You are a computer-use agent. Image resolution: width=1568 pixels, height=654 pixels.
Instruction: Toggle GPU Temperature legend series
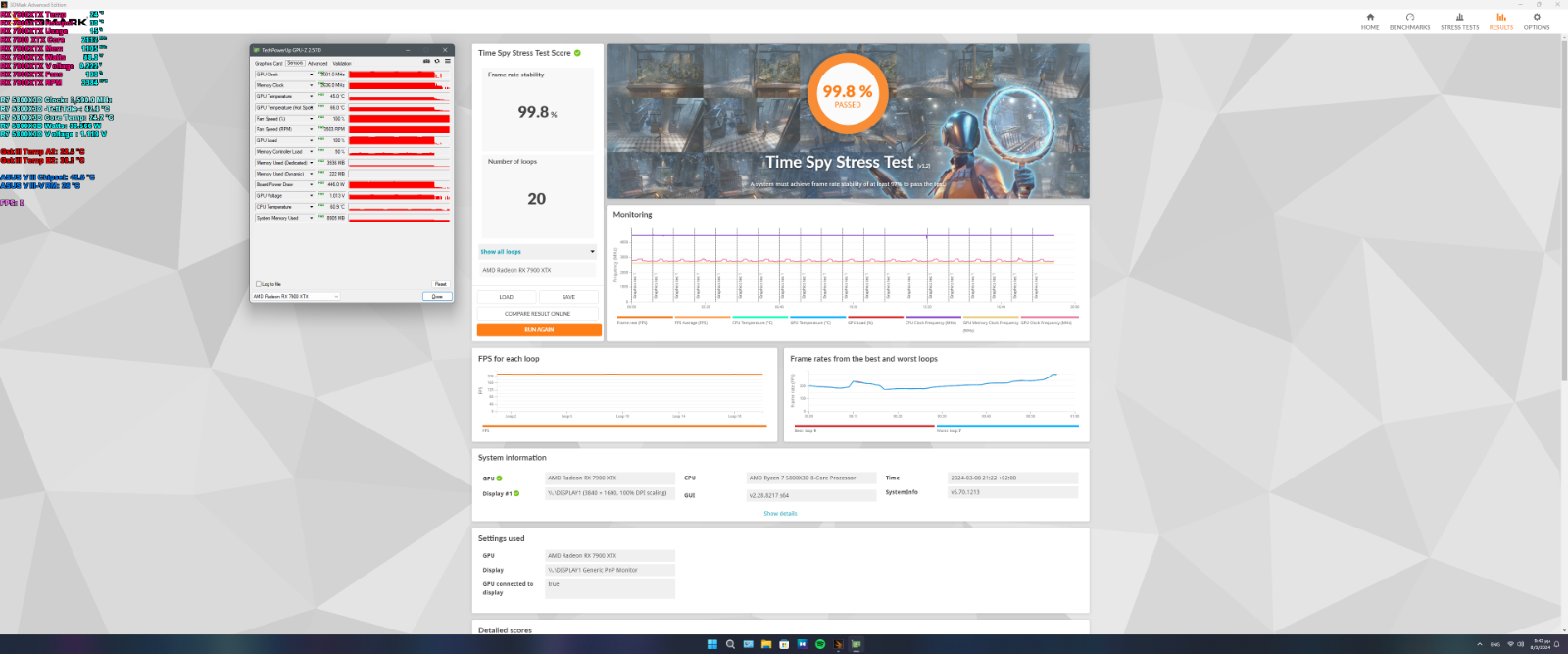tap(816, 320)
